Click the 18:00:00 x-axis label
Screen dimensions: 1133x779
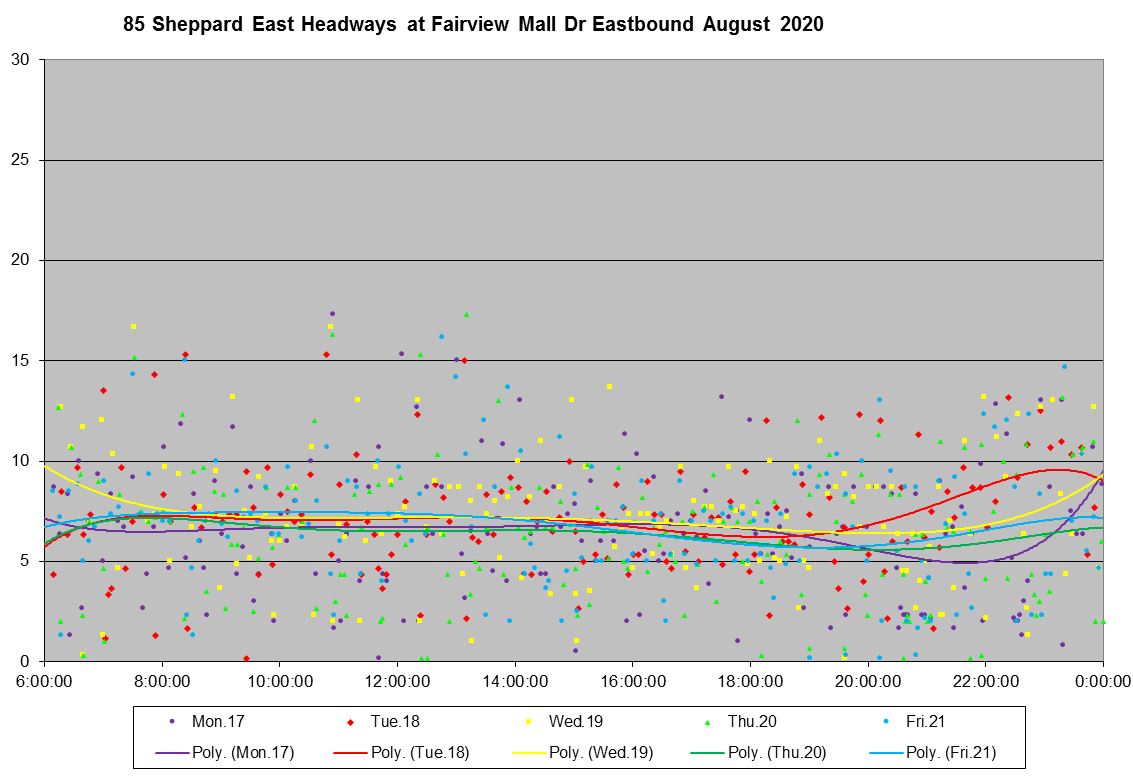750,681
